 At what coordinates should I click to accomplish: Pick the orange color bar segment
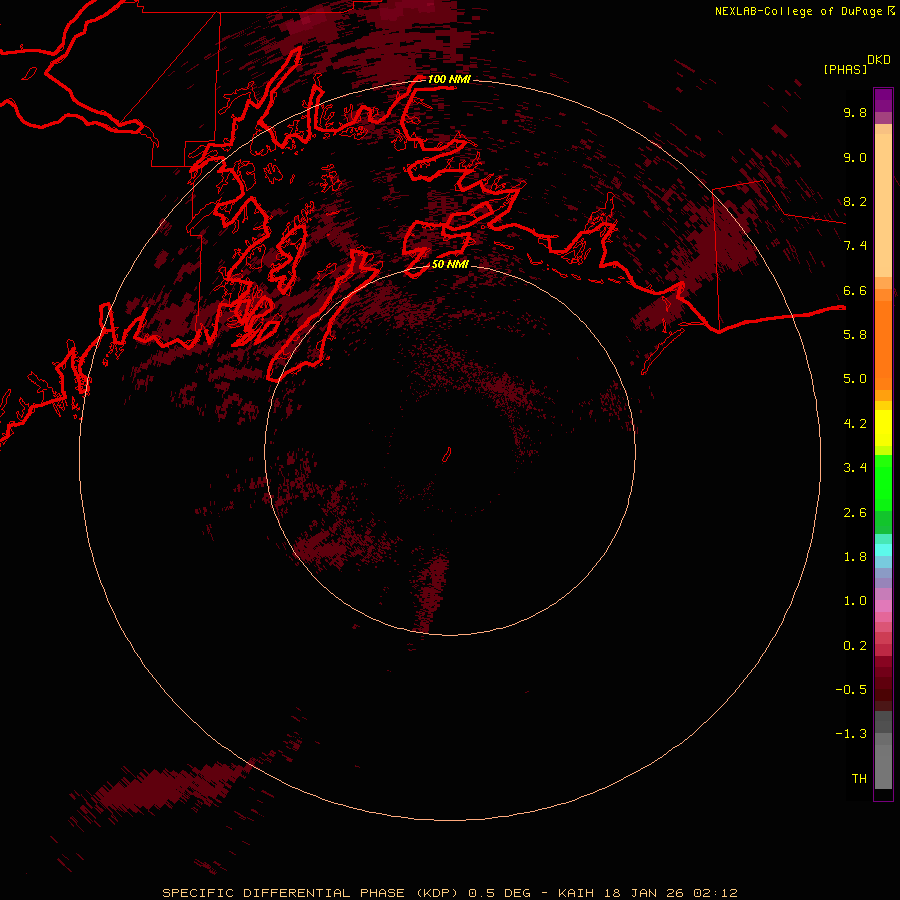pos(883,344)
